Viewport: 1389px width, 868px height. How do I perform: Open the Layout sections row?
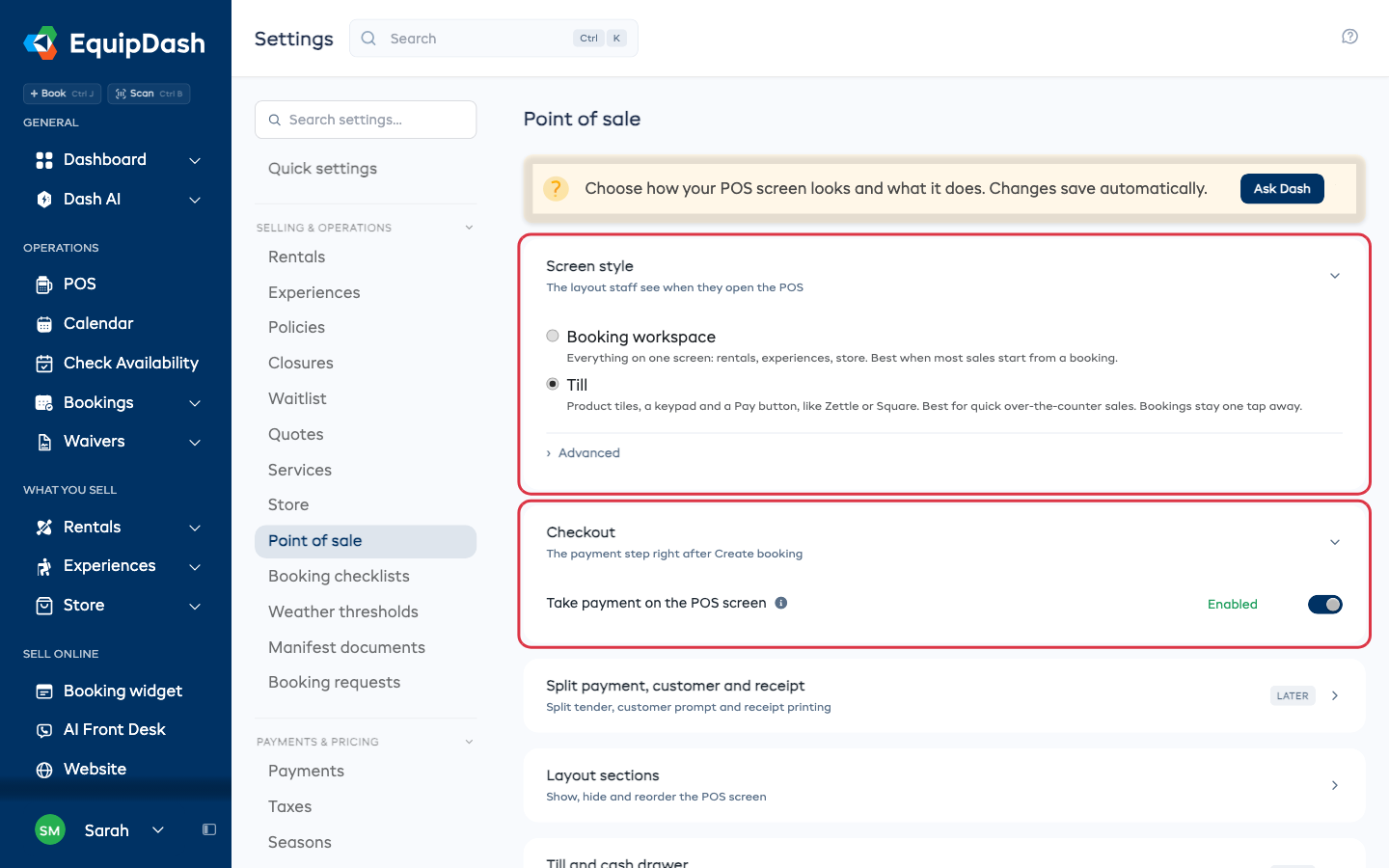click(944, 786)
